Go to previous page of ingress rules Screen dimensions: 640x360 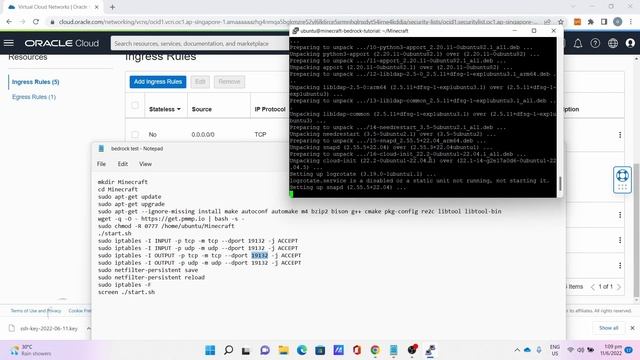click(593, 287)
